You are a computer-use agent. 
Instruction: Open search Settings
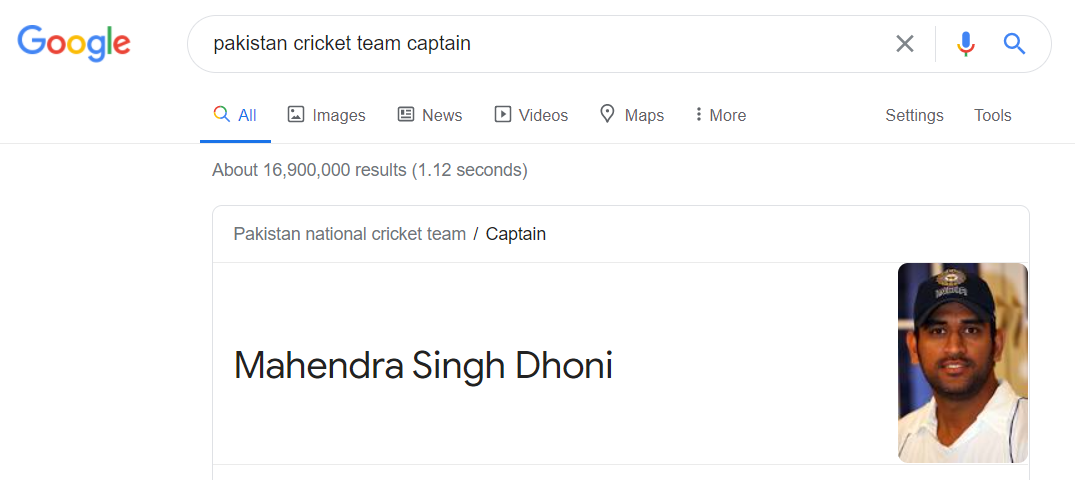click(x=914, y=115)
